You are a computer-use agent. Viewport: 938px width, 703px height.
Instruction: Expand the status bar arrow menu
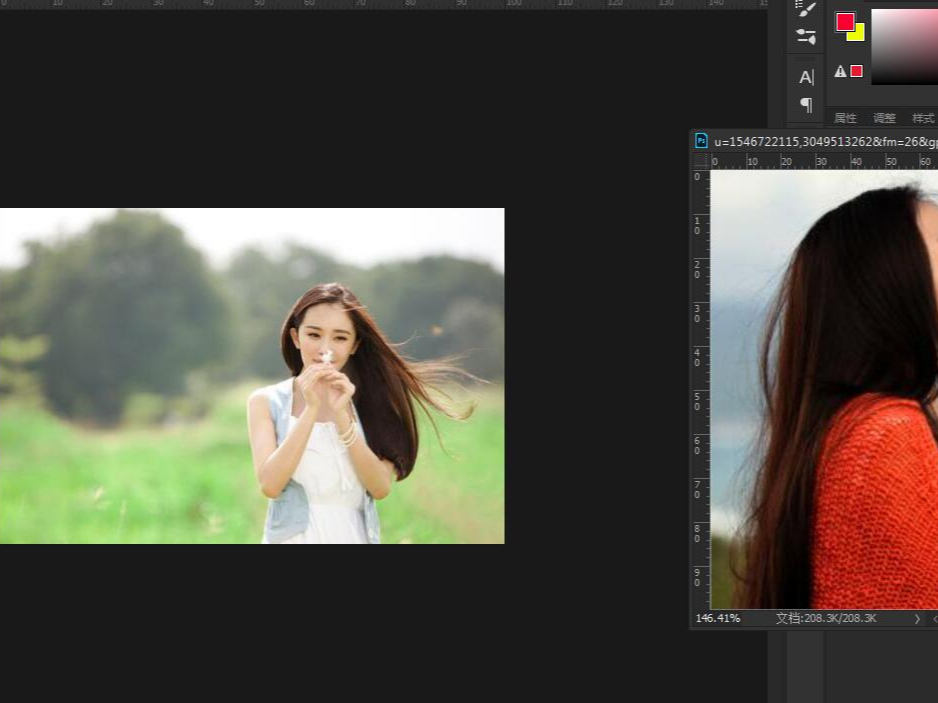coord(917,619)
